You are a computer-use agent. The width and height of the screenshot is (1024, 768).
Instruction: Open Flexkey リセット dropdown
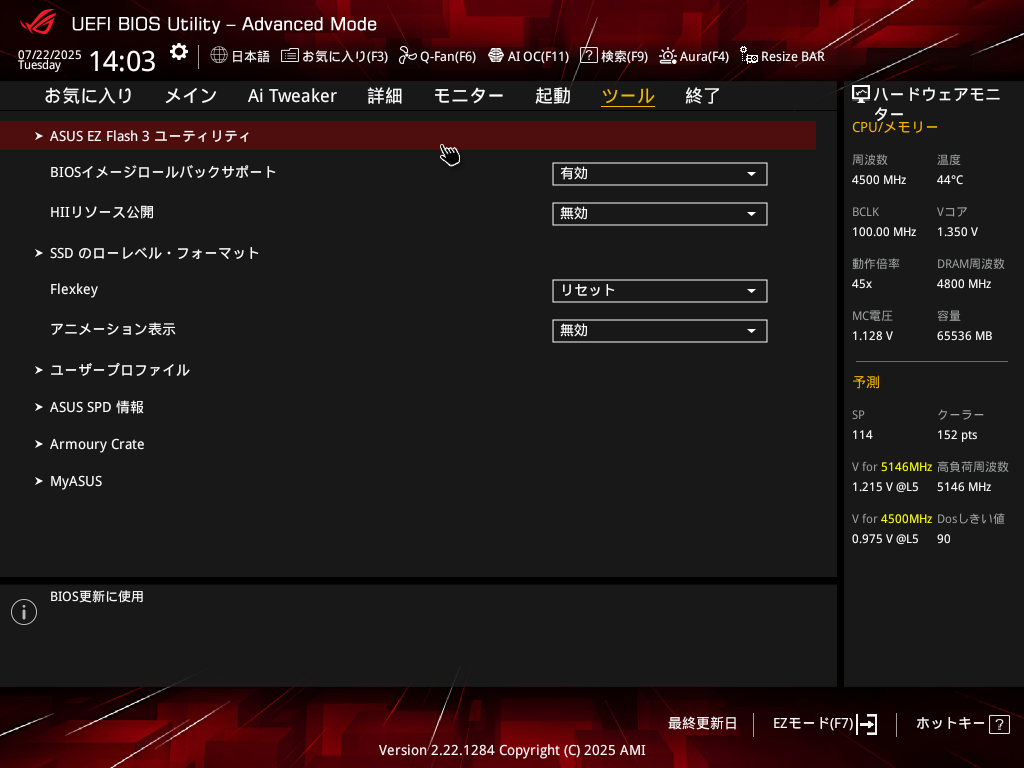660,291
